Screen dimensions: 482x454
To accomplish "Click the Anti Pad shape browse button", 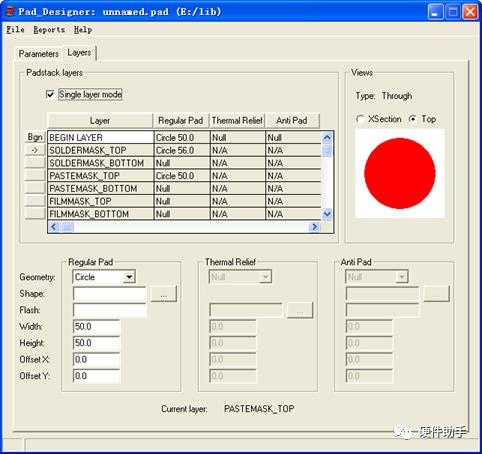I will tap(436, 294).
